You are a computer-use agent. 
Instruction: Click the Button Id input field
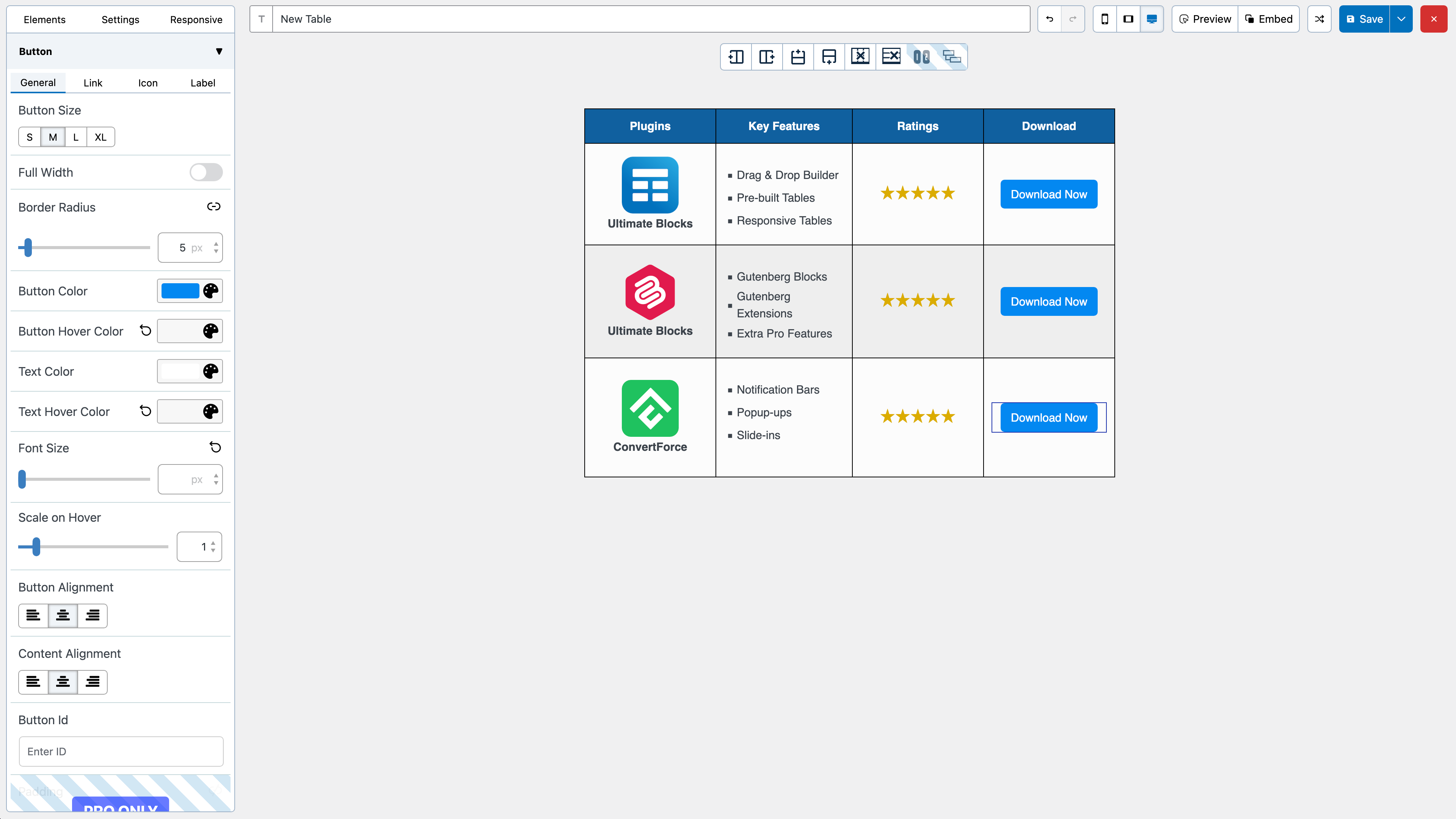coord(121,751)
